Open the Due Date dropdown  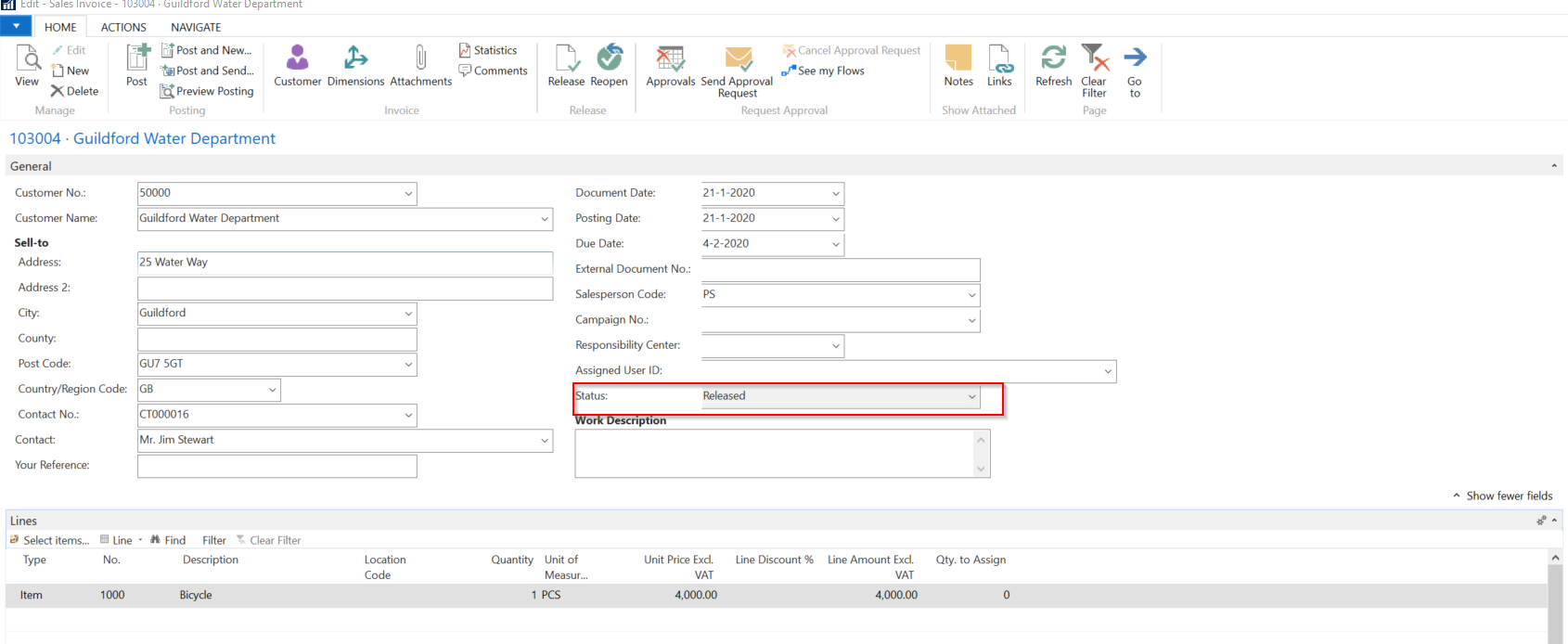point(836,245)
